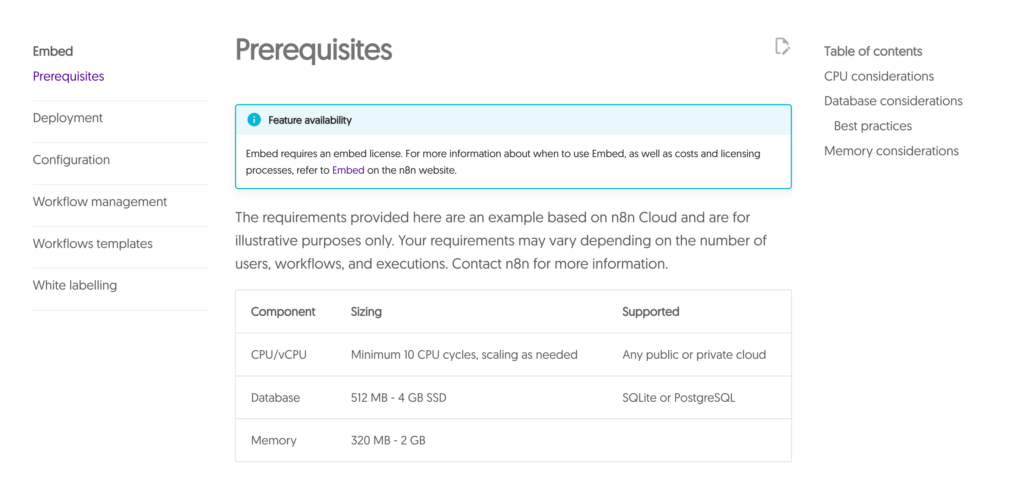Click the Sizing column header
This screenshot has height=493, width=1024.
pos(366,312)
